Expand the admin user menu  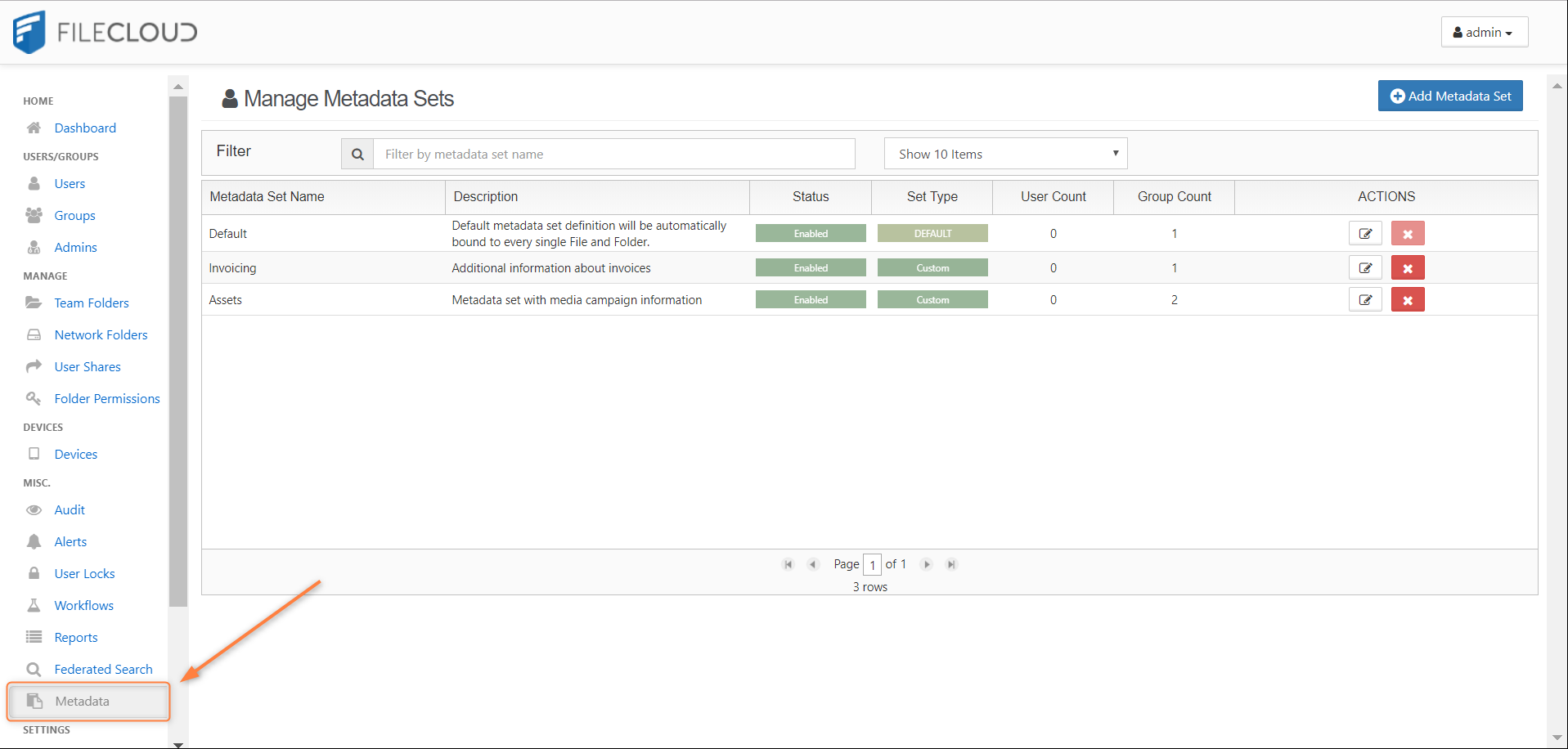click(x=1483, y=33)
